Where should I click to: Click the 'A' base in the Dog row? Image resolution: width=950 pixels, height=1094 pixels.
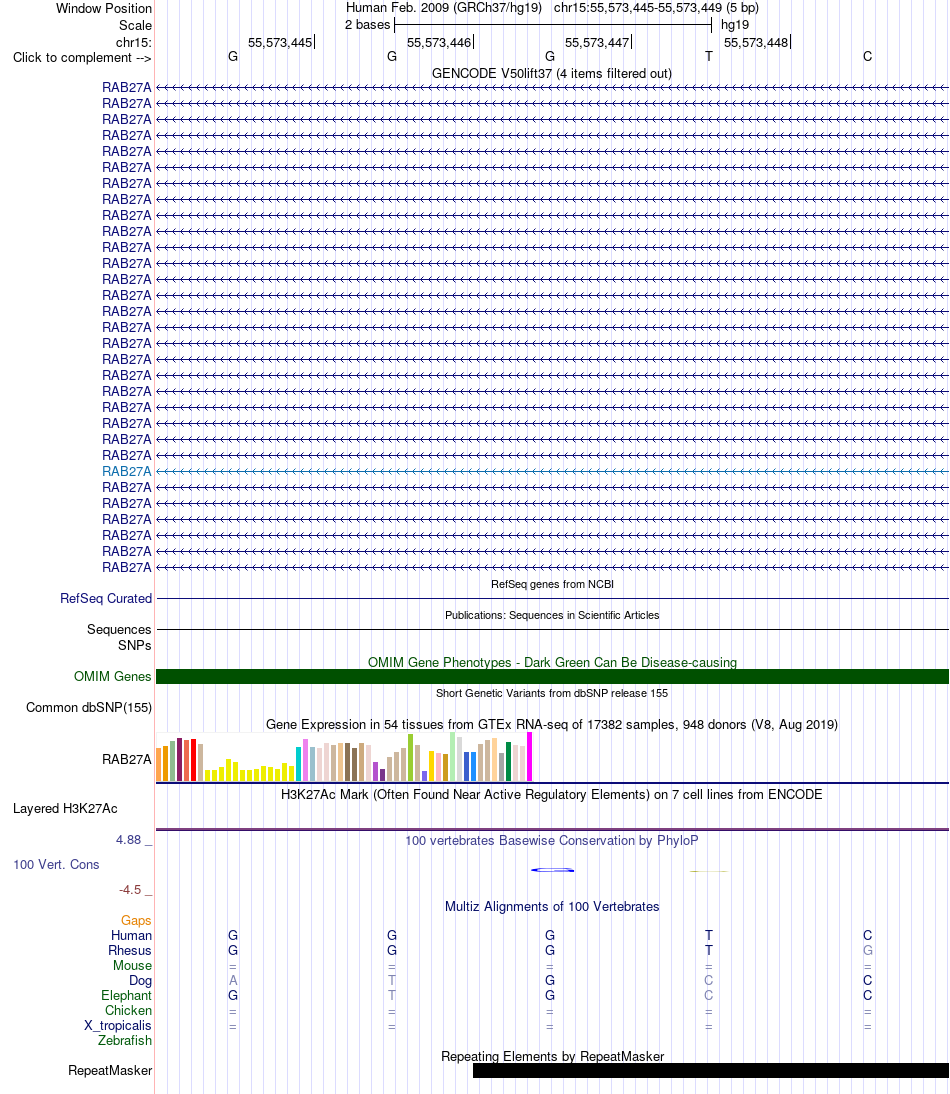(233, 980)
